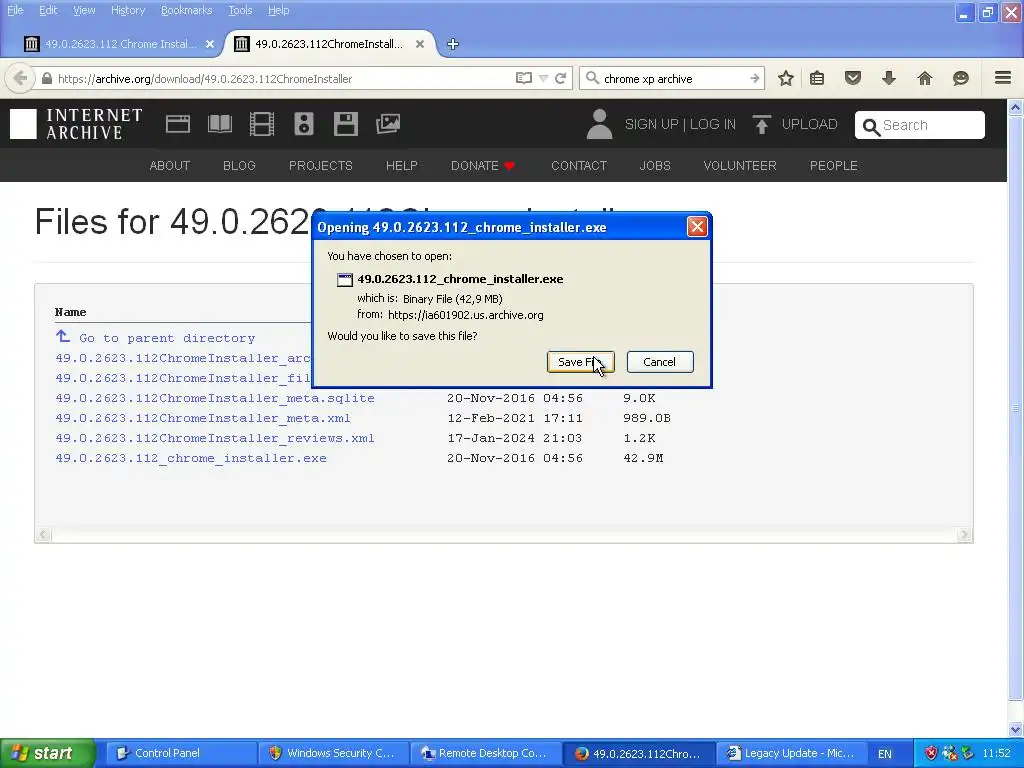
Task: Reload the page with the refresh icon
Action: (x=560, y=78)
